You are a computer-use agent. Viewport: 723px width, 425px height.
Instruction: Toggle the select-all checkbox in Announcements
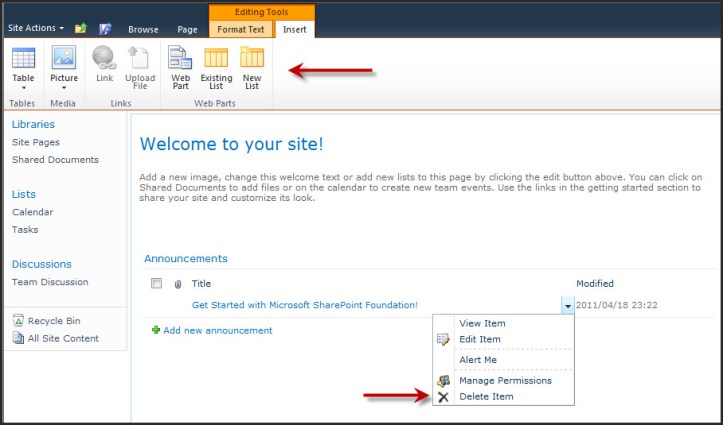pyautogui.click(x=156, y=284)
